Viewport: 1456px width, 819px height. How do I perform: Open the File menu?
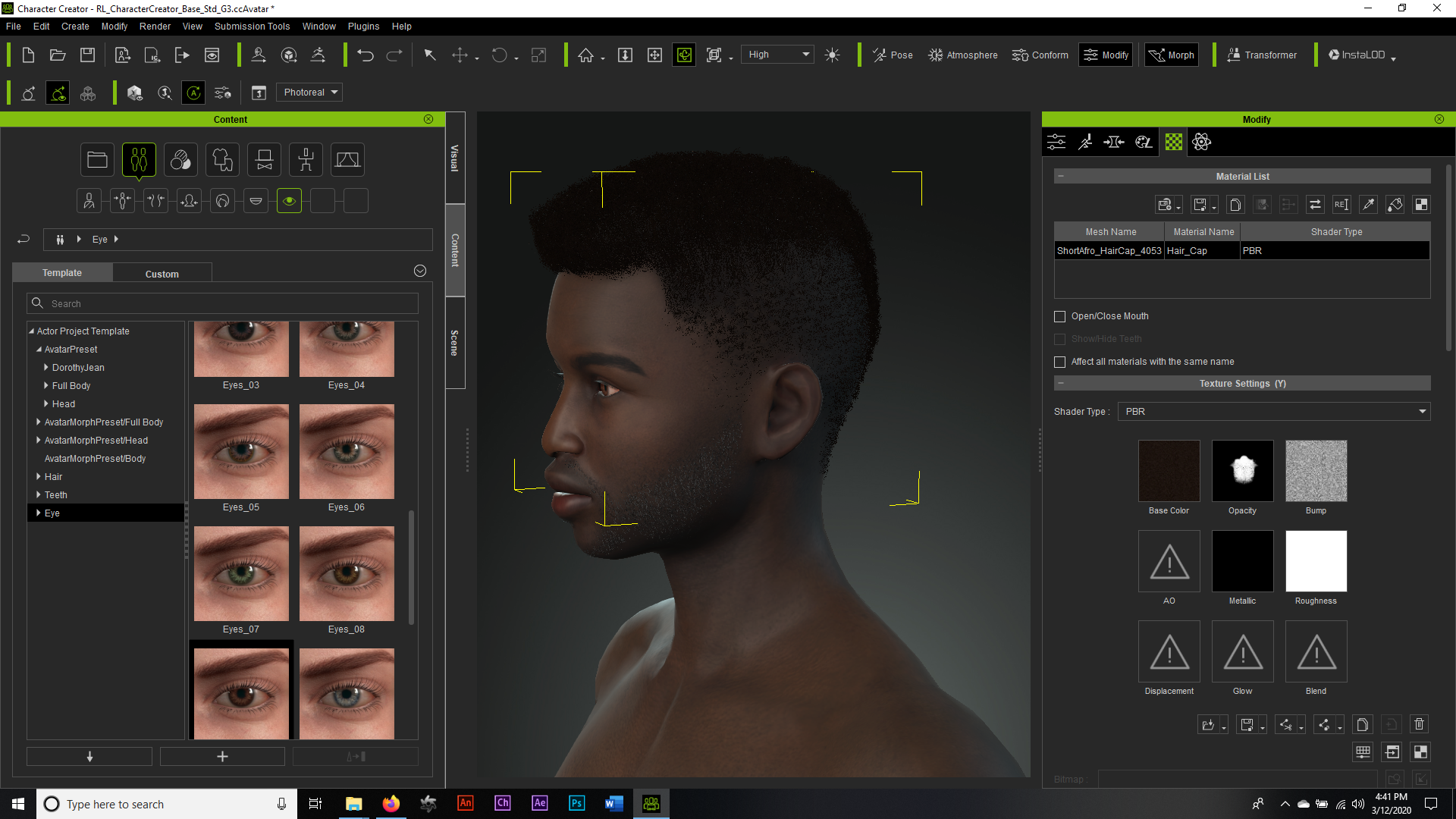[x=14, y=26]
